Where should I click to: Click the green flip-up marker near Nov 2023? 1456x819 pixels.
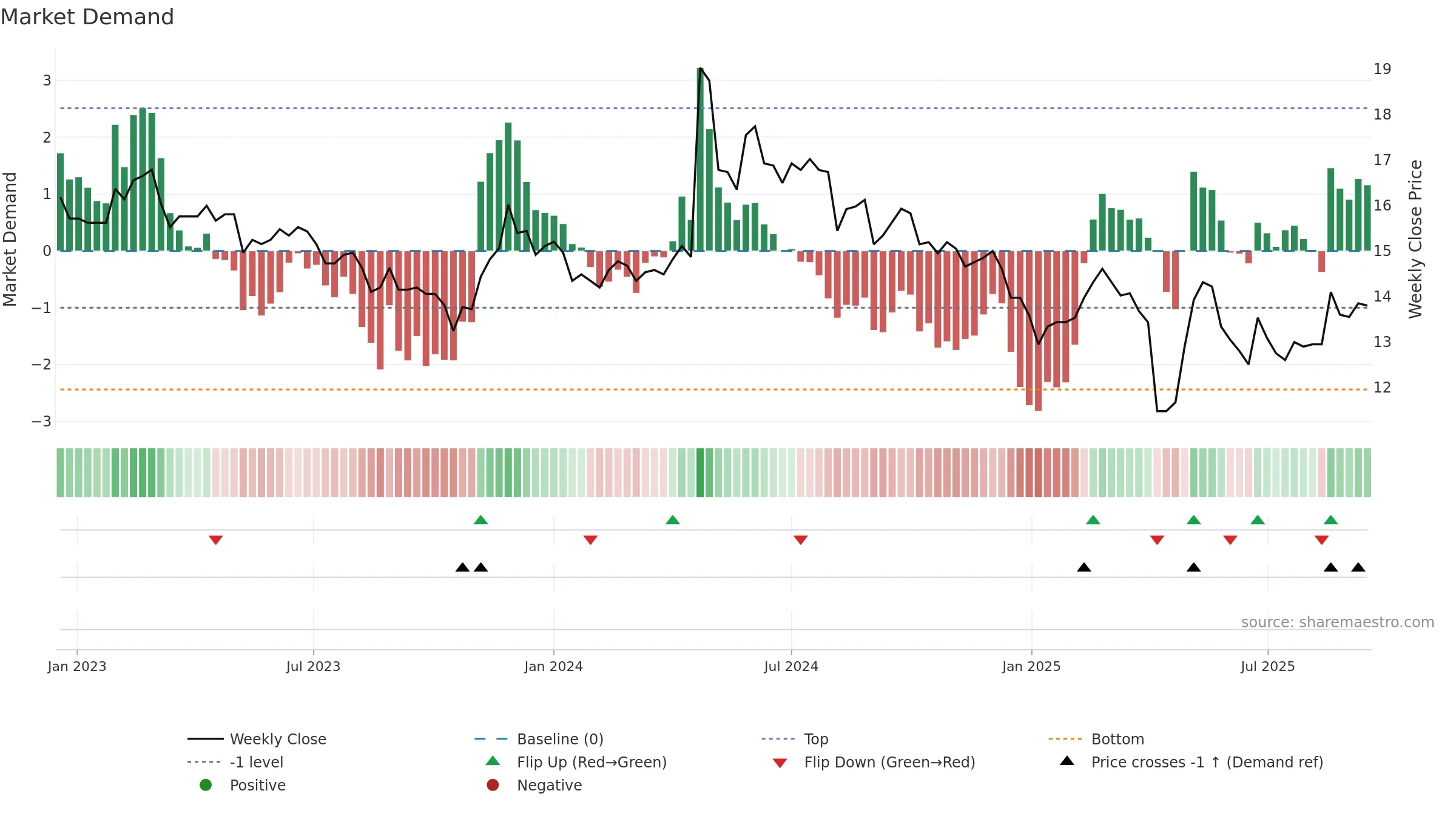coord(480,520)
